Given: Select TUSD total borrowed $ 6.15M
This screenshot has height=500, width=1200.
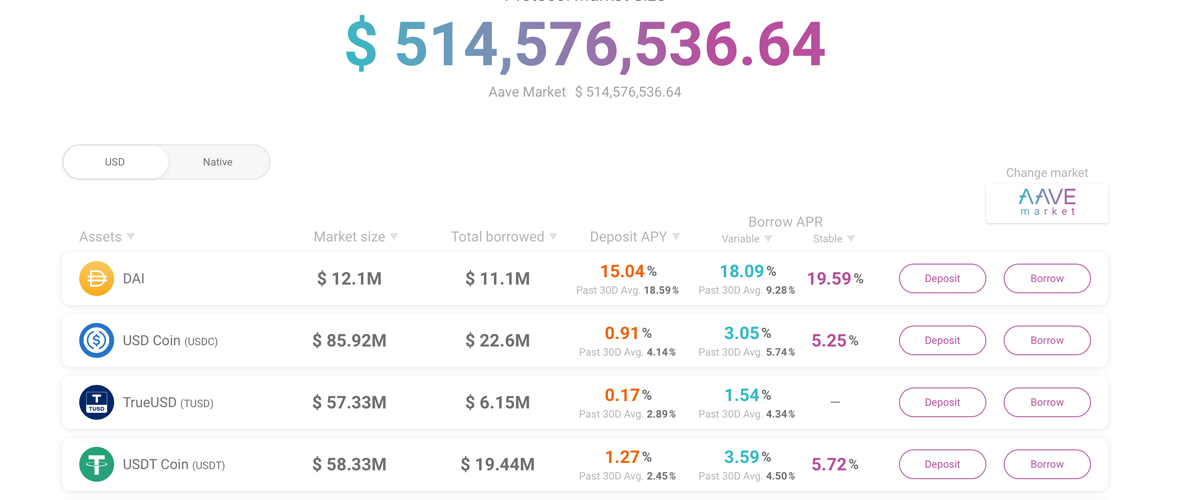Looking at the screenshot, I should [x=497, y=403].
